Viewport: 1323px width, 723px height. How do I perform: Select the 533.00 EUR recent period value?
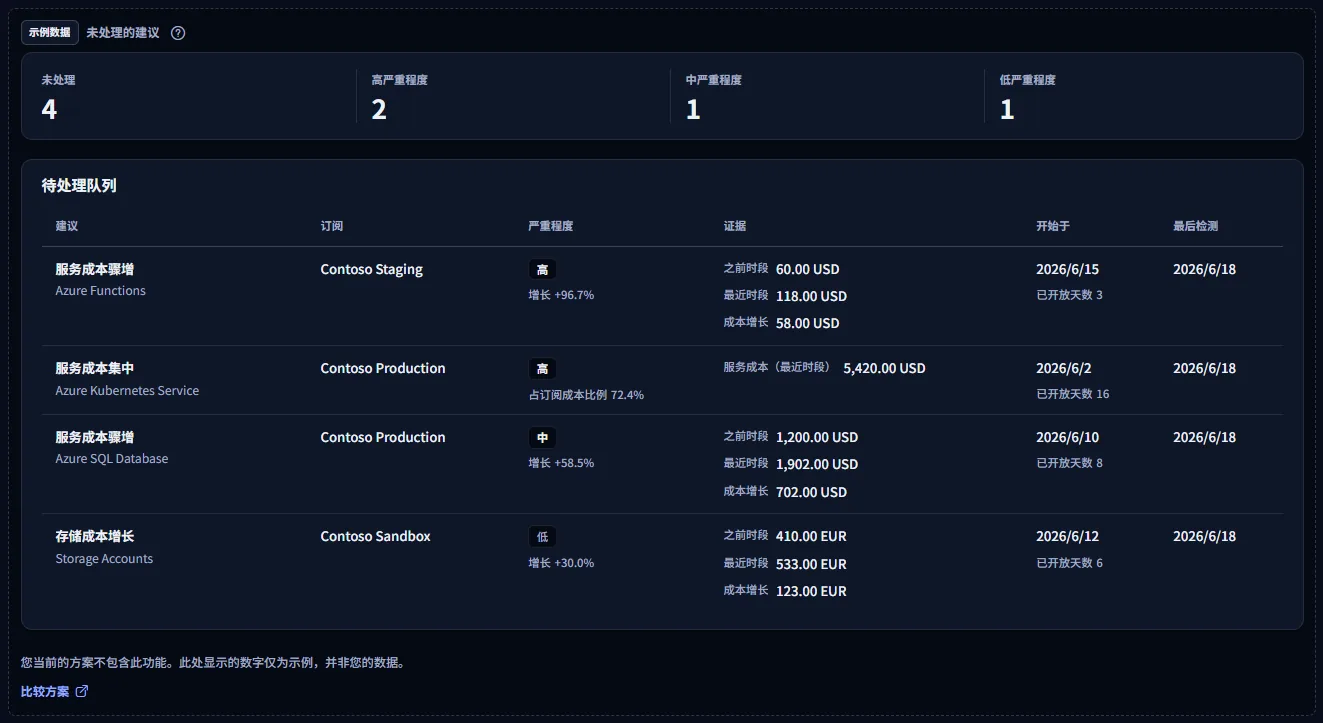812,564
